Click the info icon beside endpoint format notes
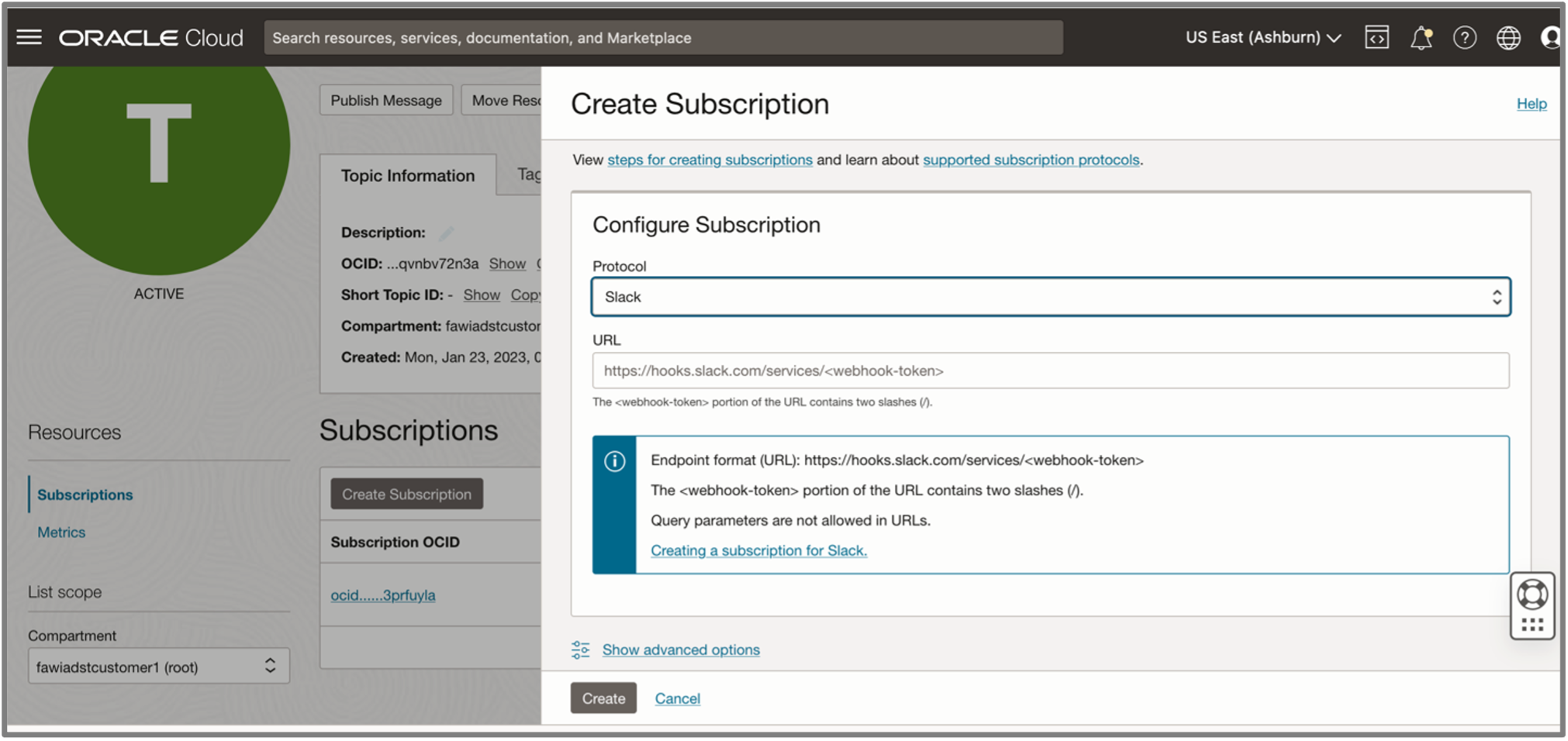The width and height of the screenshot is (1568, 741). pyautogui.click(x=614, y=460)
